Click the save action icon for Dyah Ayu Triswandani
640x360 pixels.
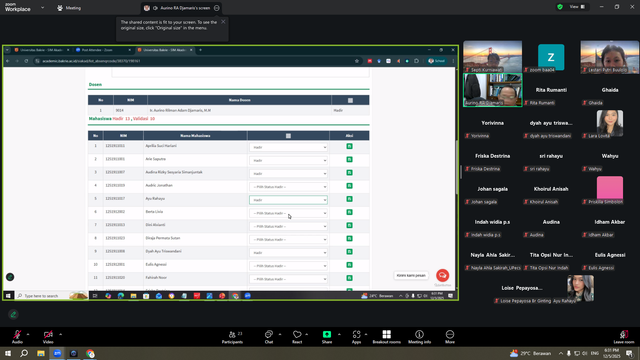(x=349, y=252)
